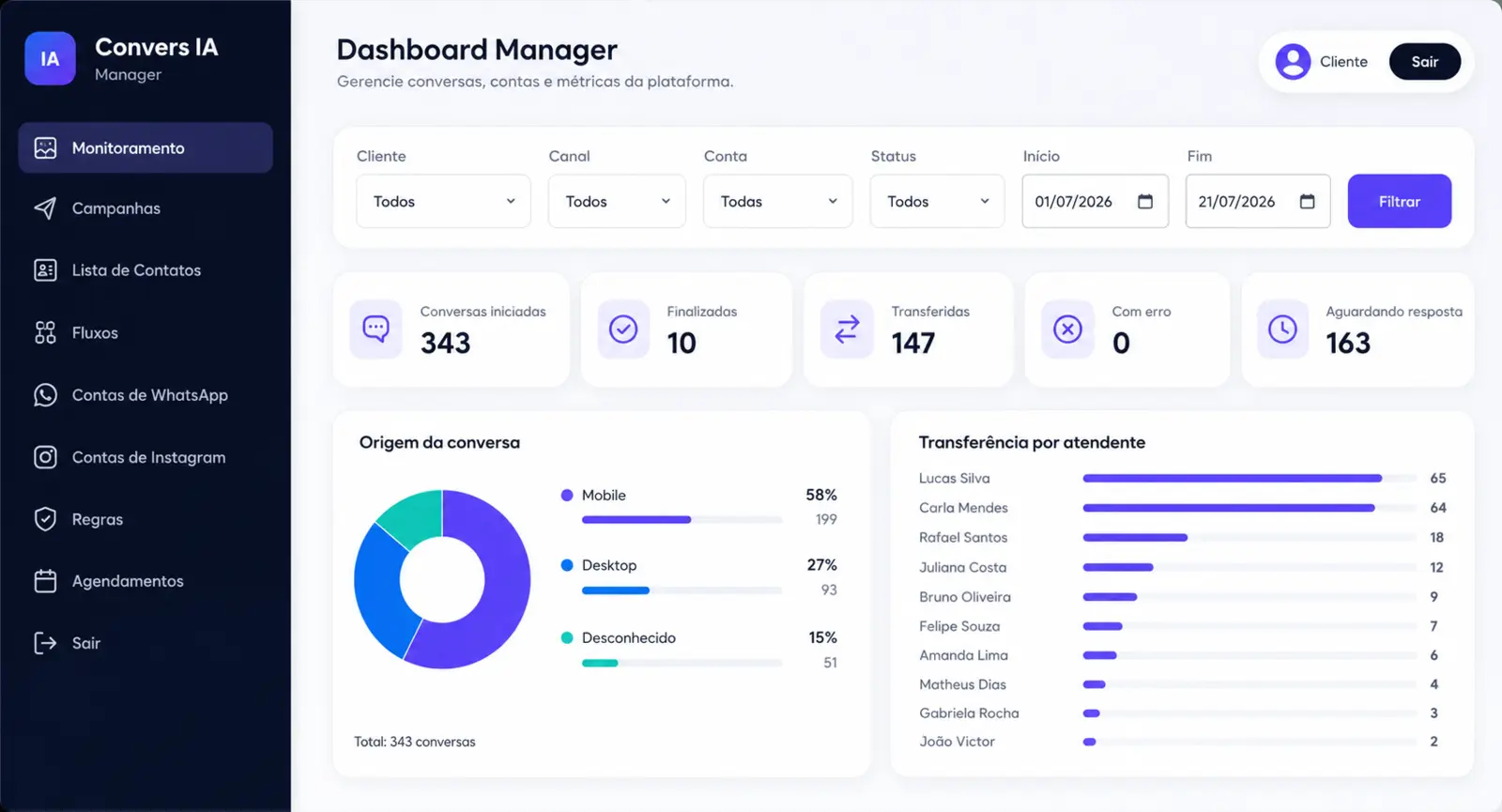
Task: Click the donut chart under Origem da conversa
Action: (442, 579)
